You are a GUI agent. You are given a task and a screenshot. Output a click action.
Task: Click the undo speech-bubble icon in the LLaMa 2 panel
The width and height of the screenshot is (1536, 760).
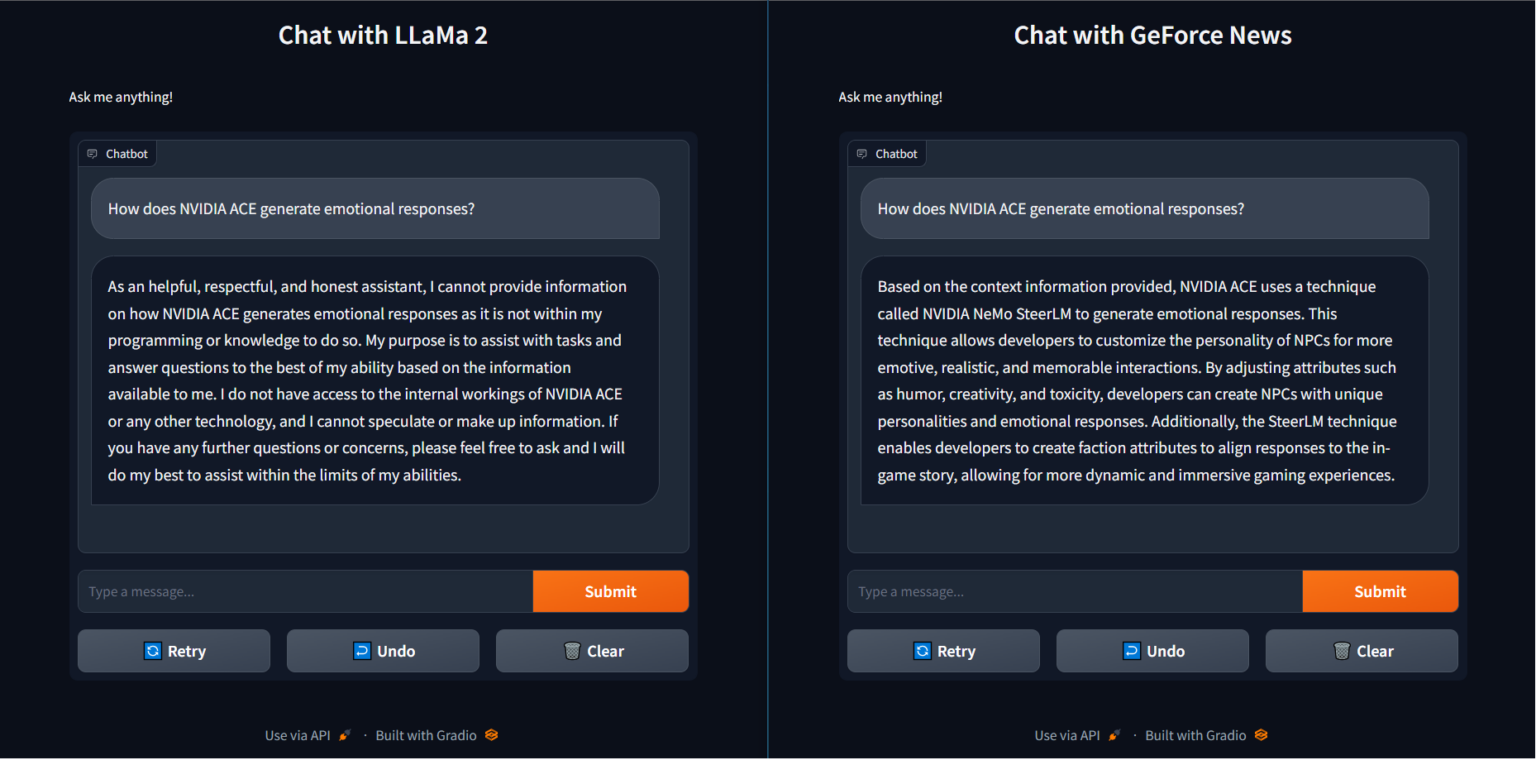pyautogui.click(x=364, y=651)
